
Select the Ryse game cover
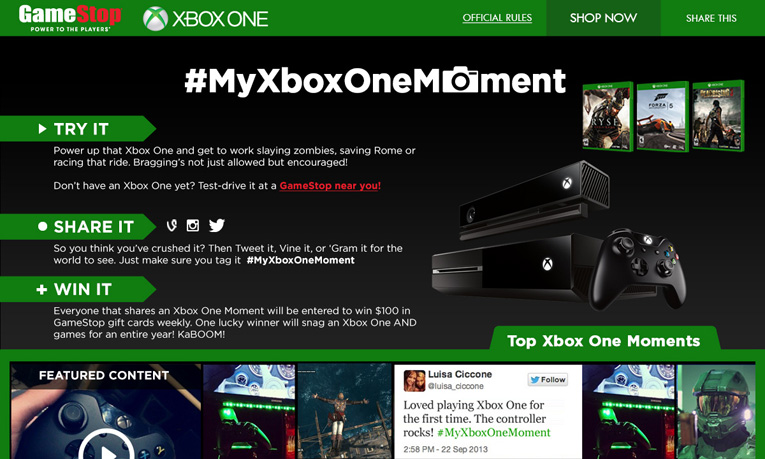(607, 116)
